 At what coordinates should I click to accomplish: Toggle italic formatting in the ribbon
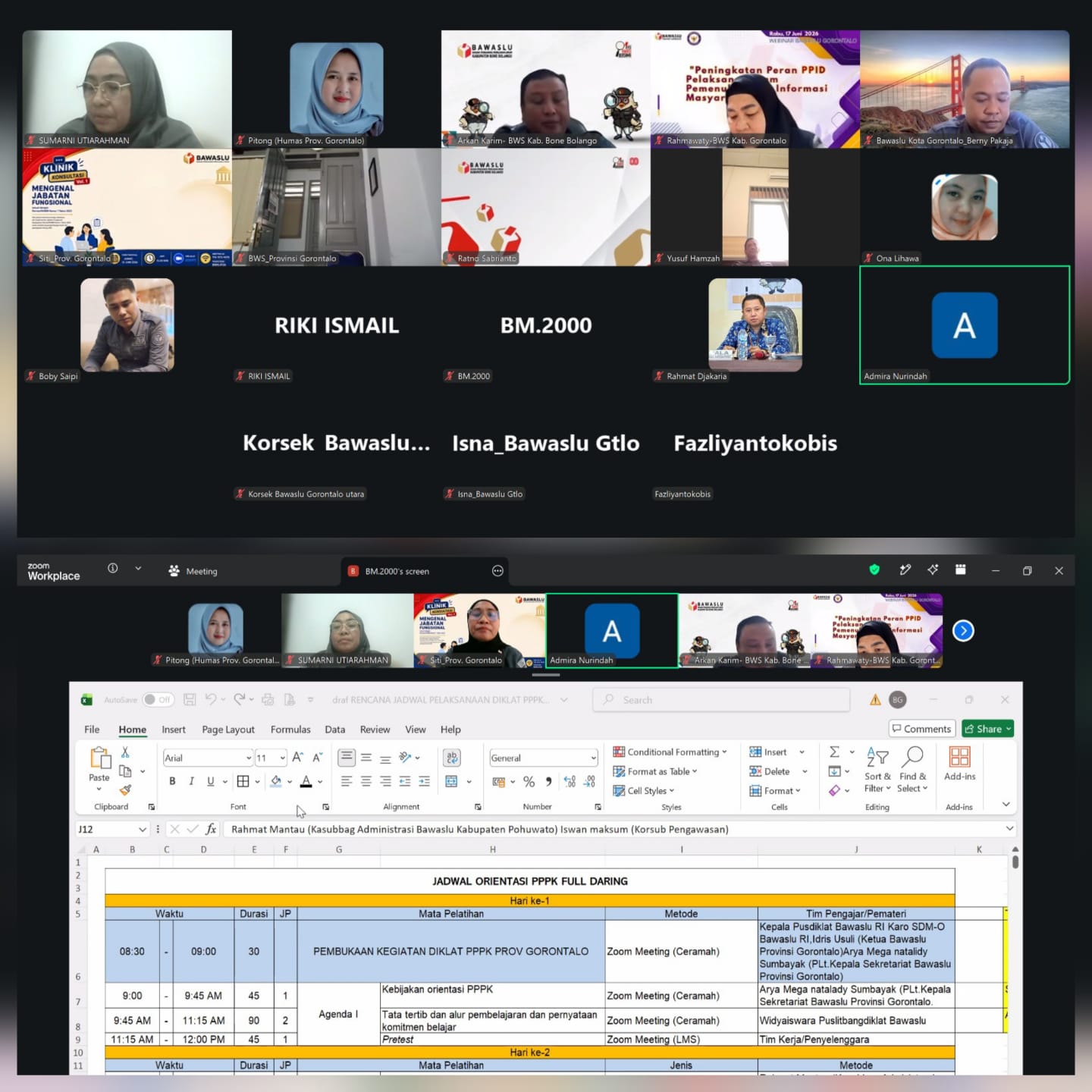coord(191,781)
